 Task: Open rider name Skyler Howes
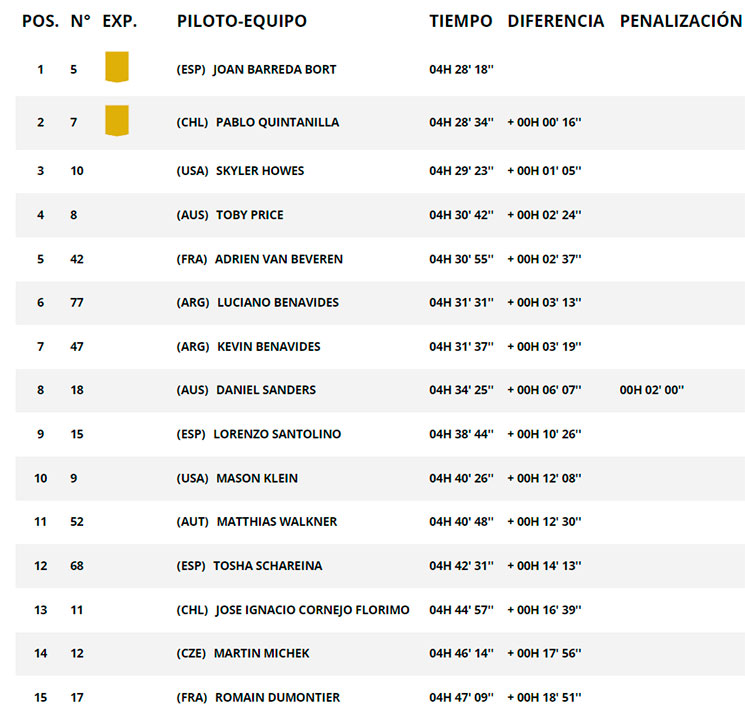pyautogui.click(x=260, y=171)
